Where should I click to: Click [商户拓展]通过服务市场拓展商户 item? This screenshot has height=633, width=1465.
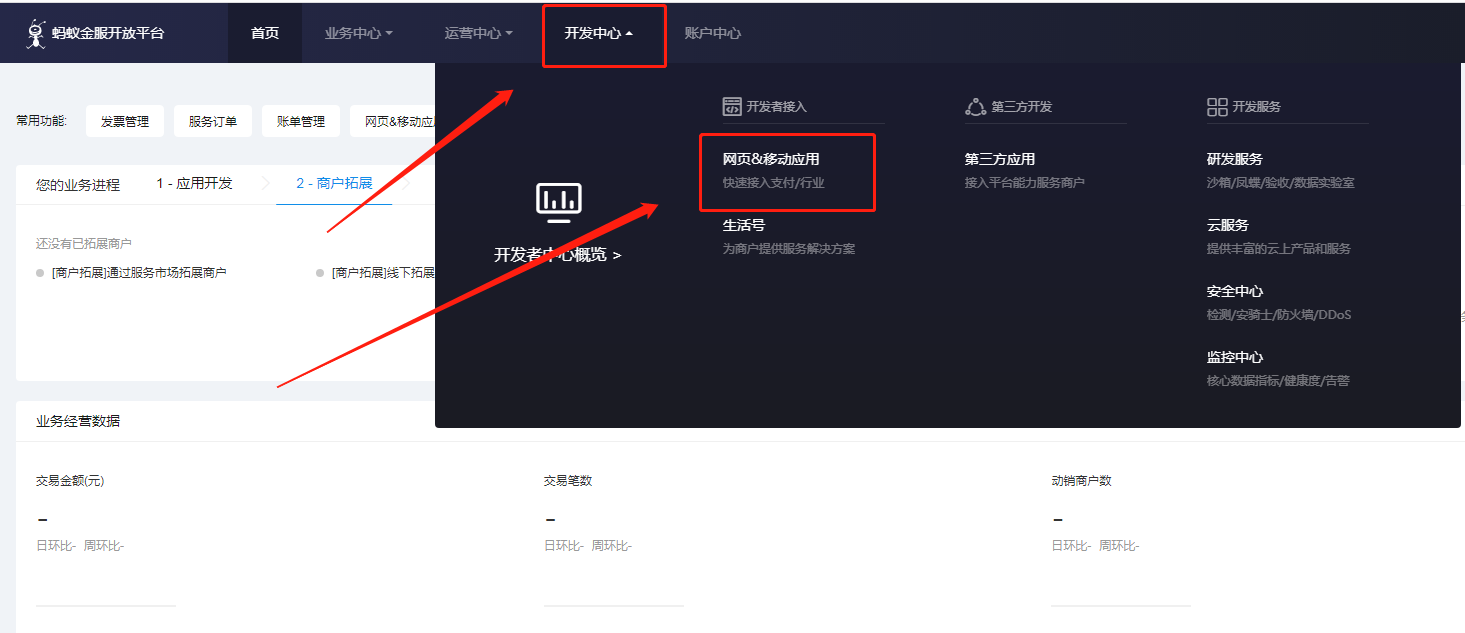click(x=139, y=272)
